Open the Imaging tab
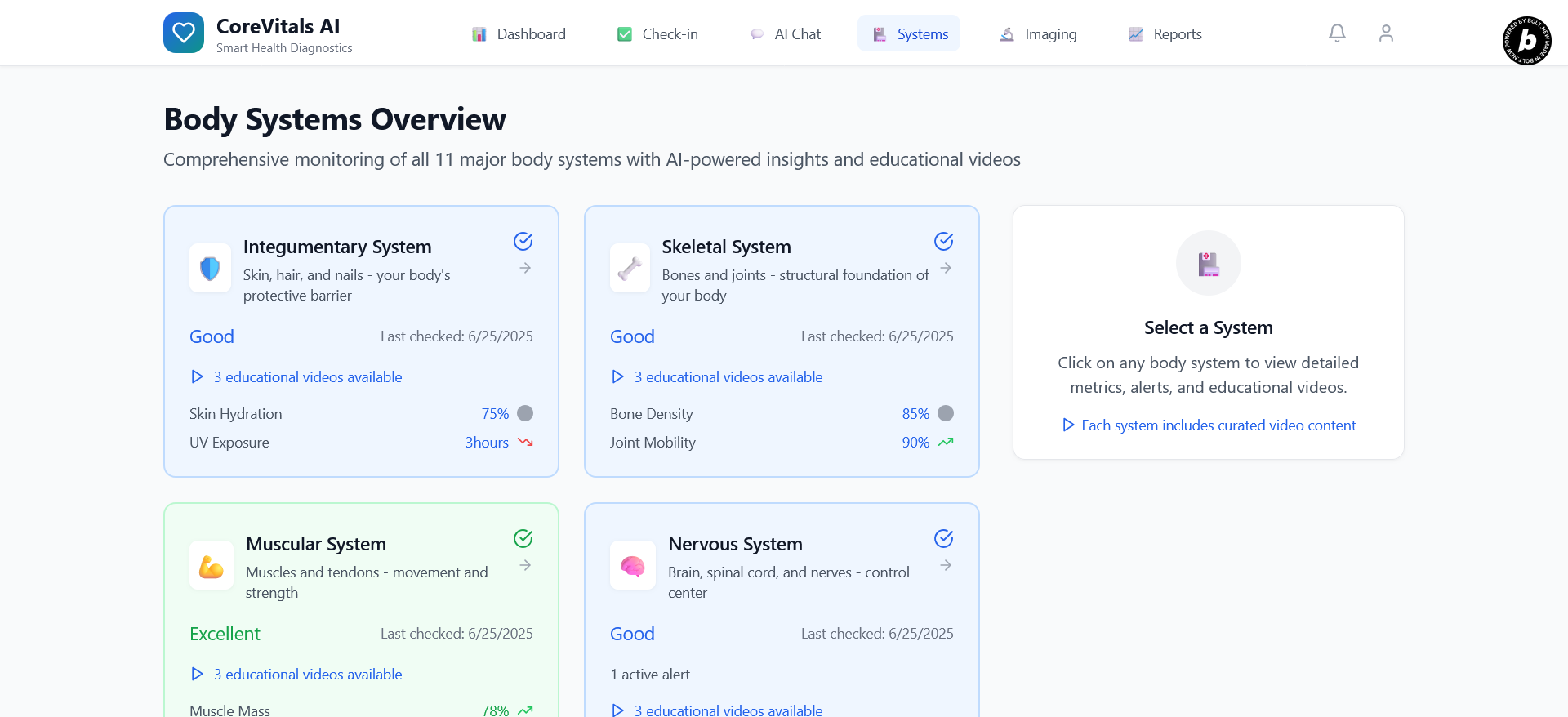Viewport: 1568px width, 717px height. pos(1038,33)
